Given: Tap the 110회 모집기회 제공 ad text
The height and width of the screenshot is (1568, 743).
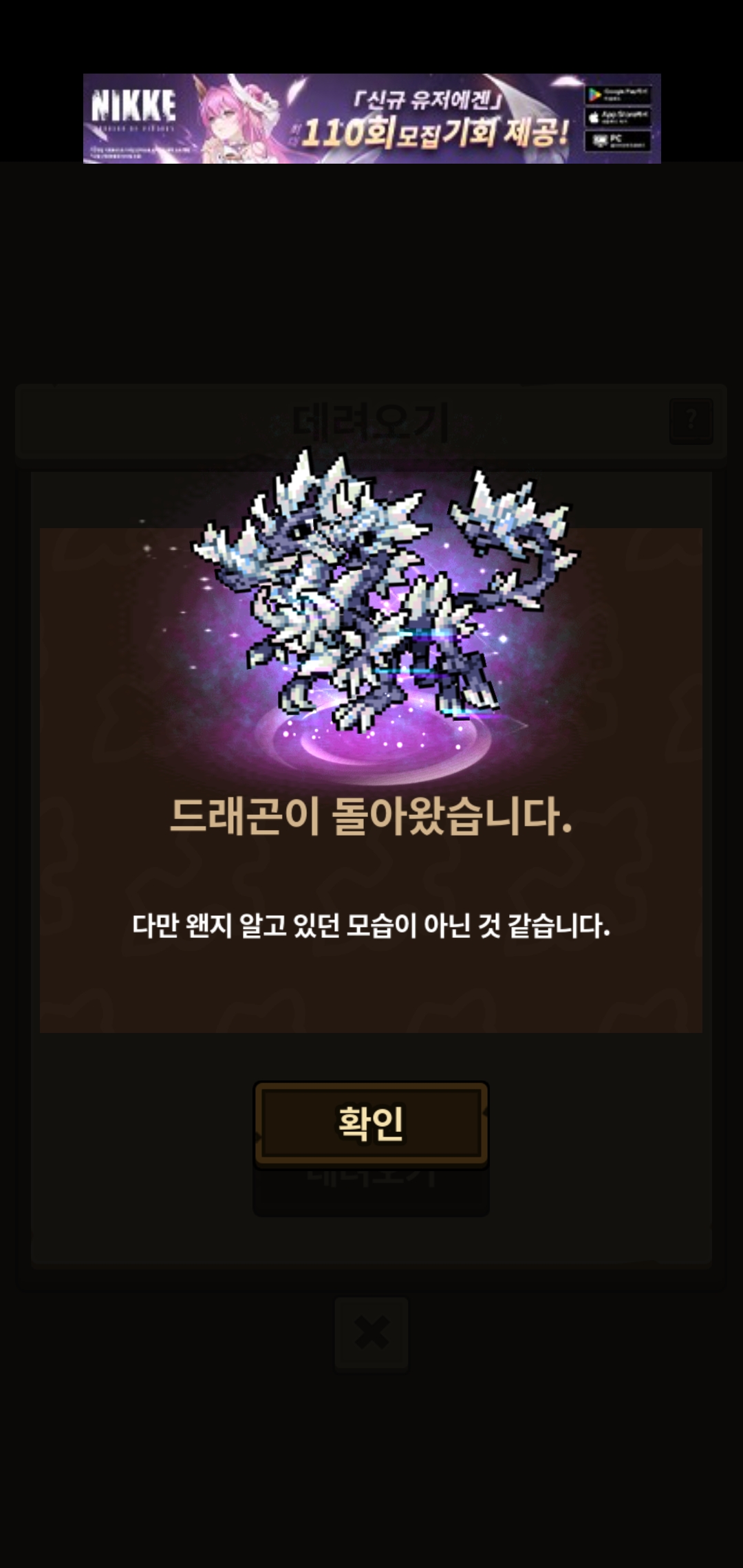Looking at the screenshot, I should coord(435,132).
